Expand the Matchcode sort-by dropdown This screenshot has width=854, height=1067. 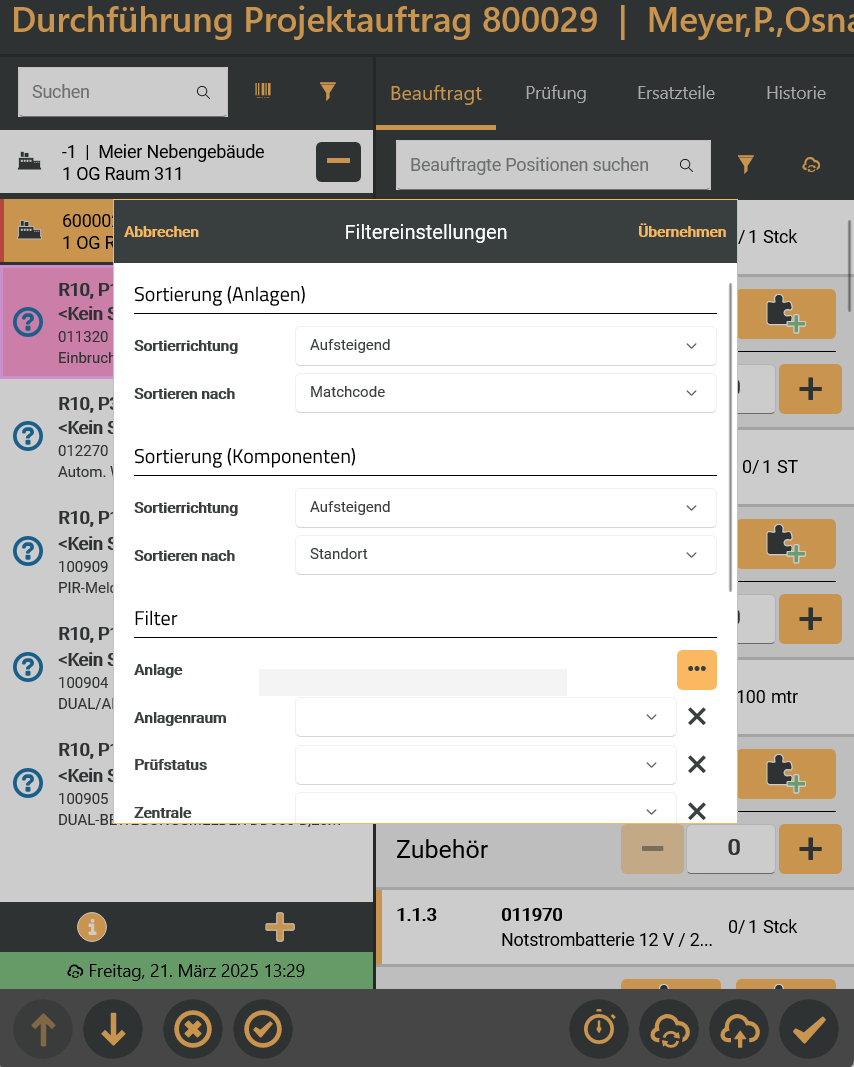505,393
